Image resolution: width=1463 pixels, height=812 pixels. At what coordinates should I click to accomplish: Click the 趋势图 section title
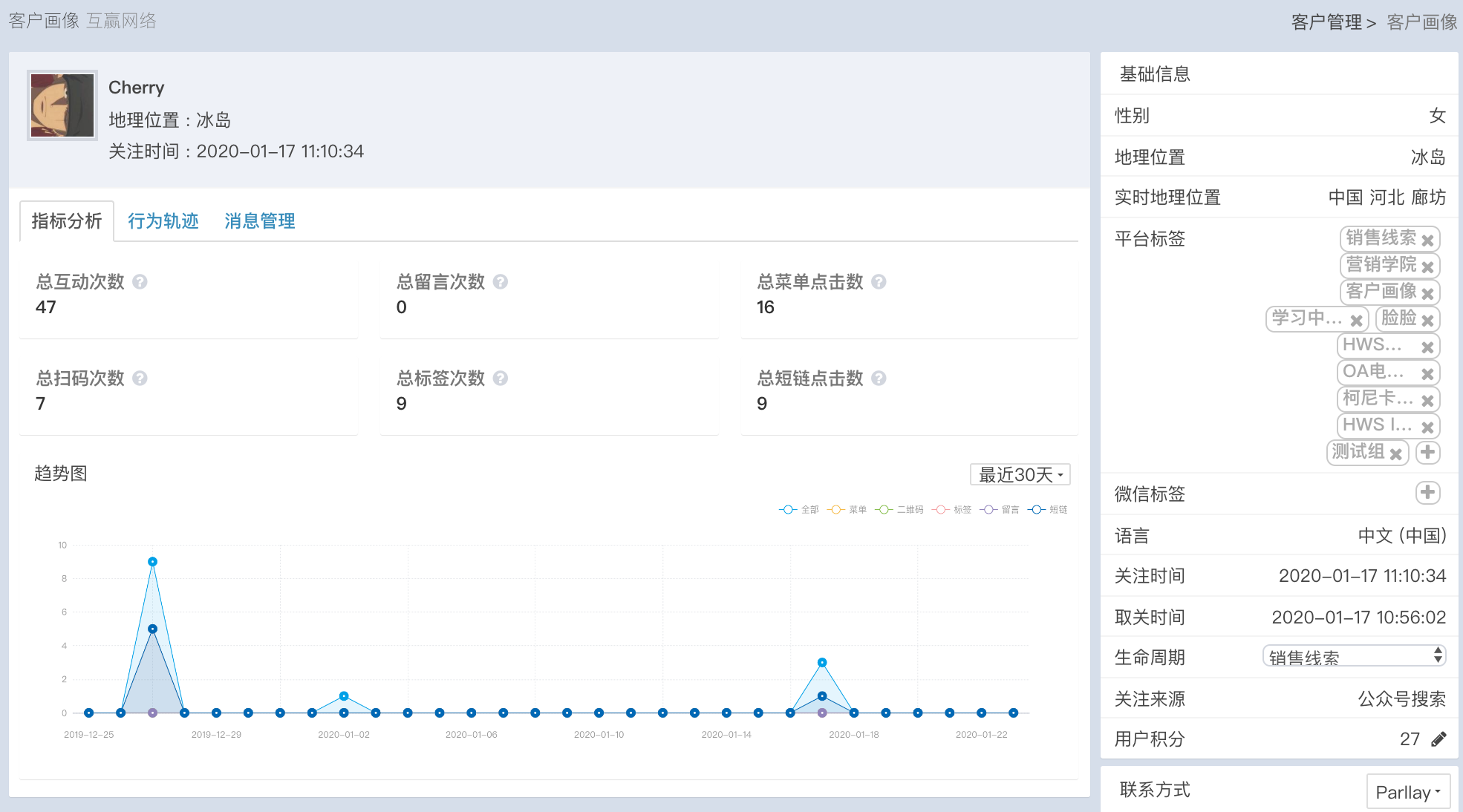pos(61,474)
